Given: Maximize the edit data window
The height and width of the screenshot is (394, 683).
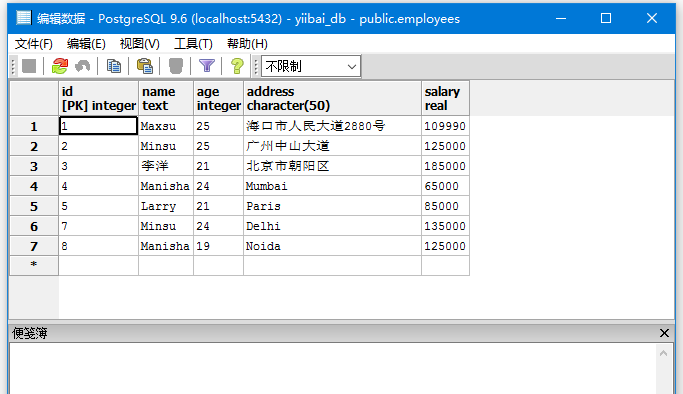Looking at the screenshot, I should click(606, 18).
